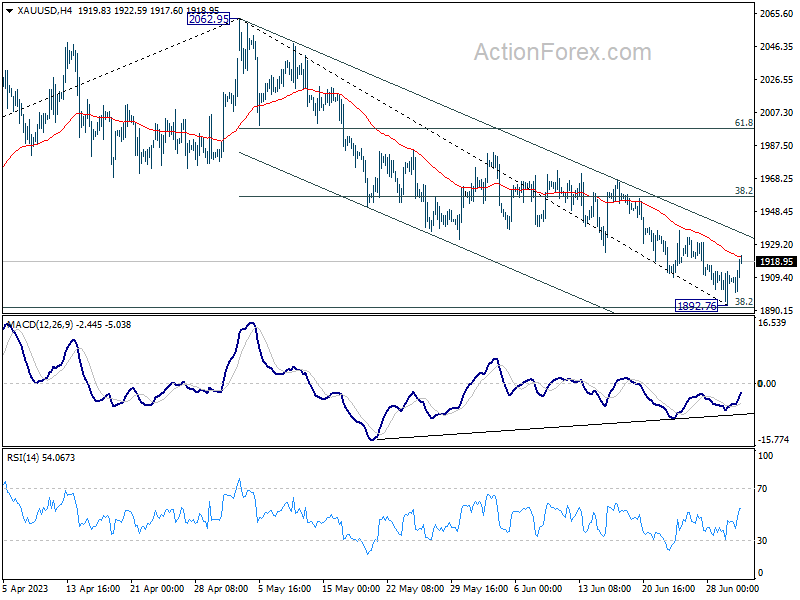Click the MACD scale value -15.774

click(x=773, y=440)
